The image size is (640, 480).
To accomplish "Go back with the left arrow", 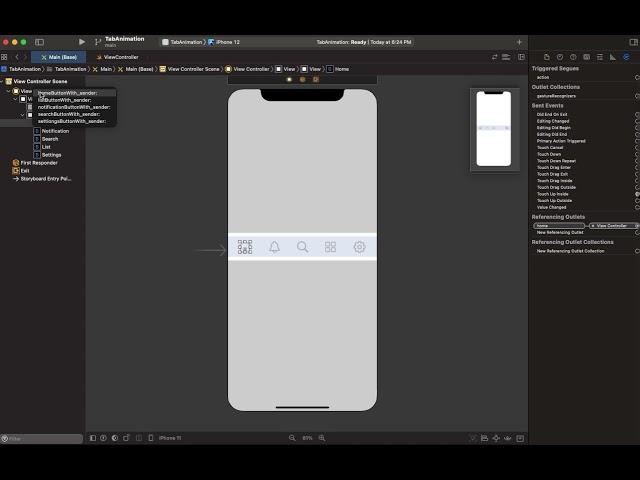I will pyautogui.click(x=17, y=57).
